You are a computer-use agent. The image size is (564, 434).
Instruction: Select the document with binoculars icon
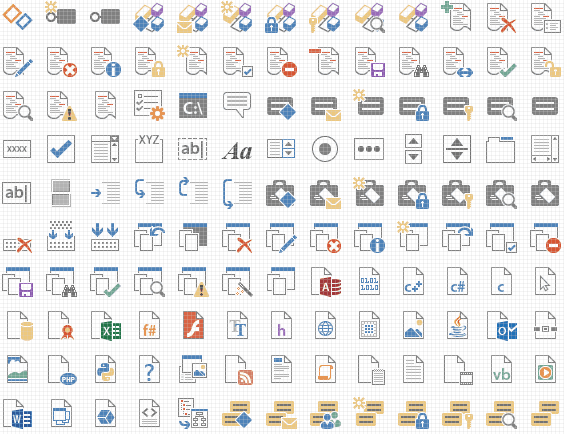click(414, 61)
